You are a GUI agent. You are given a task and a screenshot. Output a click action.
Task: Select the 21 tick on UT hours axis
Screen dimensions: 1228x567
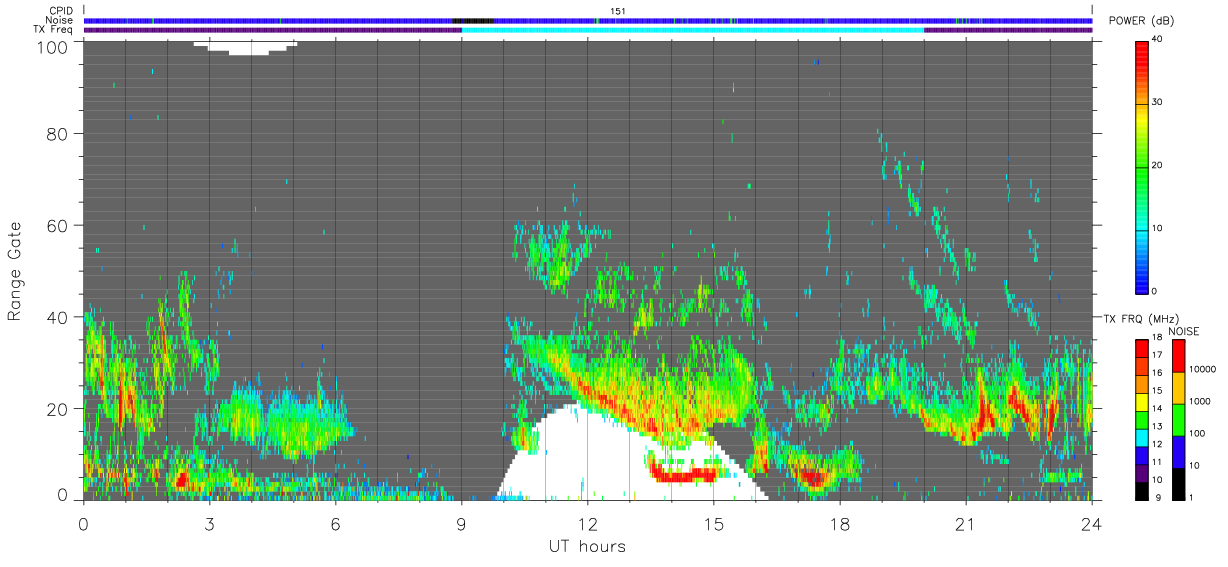[966, 524]
